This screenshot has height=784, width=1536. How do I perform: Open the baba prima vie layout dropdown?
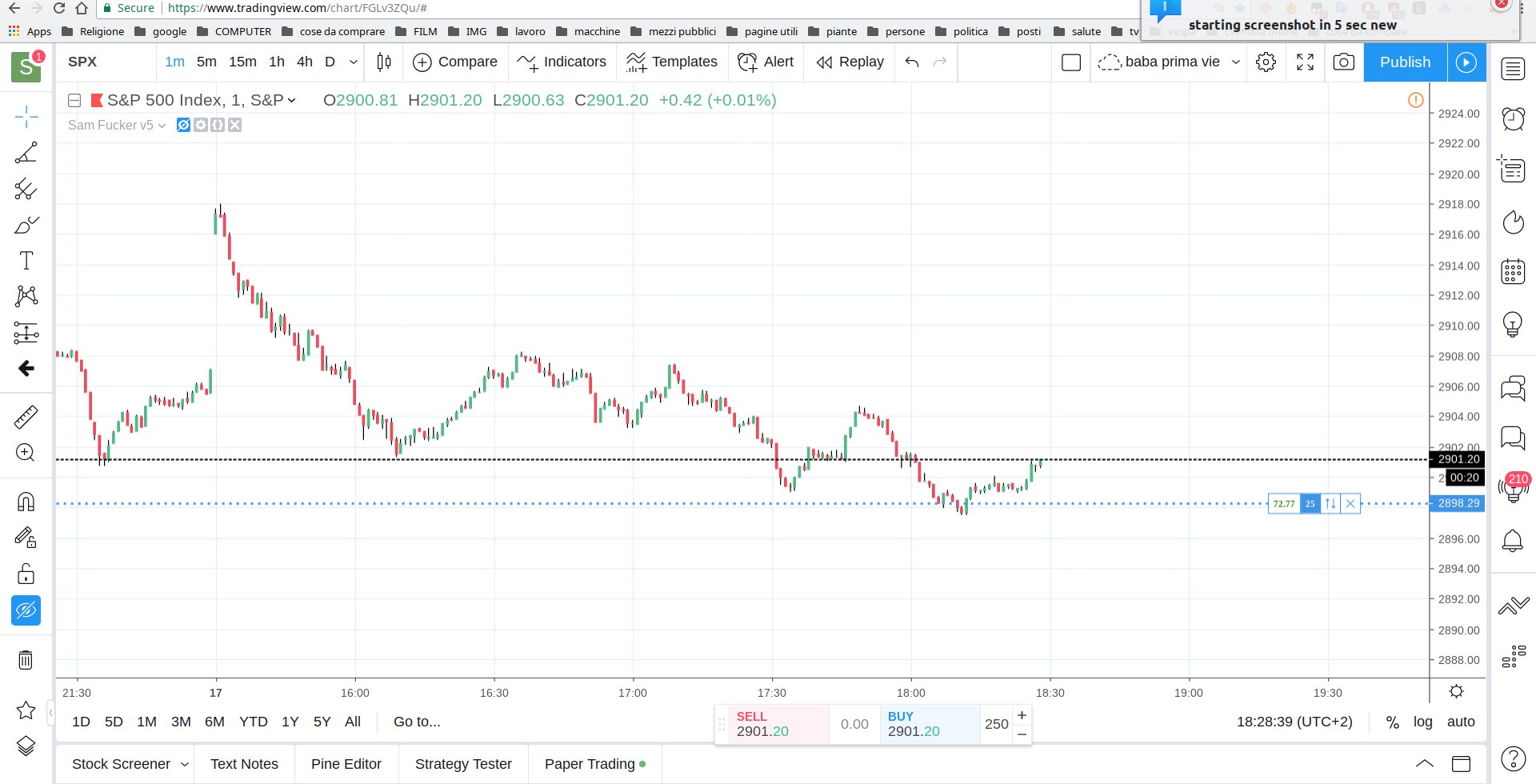point(1236,62)
